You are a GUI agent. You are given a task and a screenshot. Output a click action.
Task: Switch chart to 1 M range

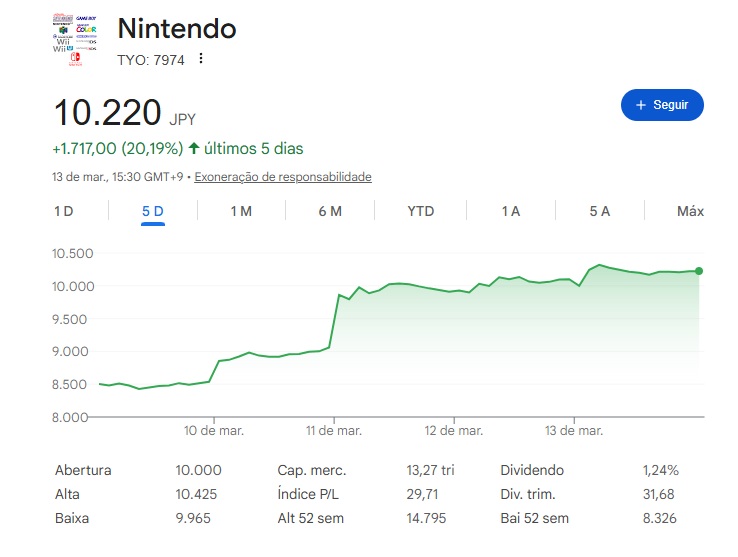click(x=240, y=211)
